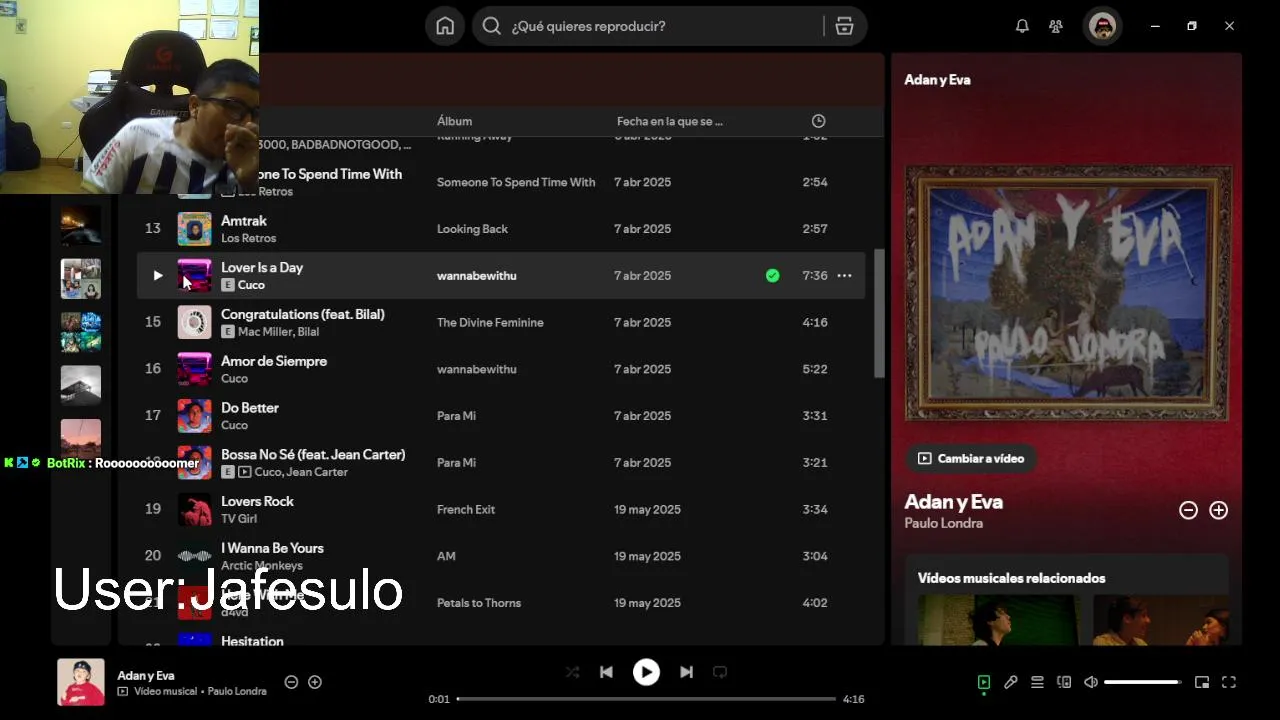Go to Spotify Home
The image size is (1280, 720).
click(445, 26)
